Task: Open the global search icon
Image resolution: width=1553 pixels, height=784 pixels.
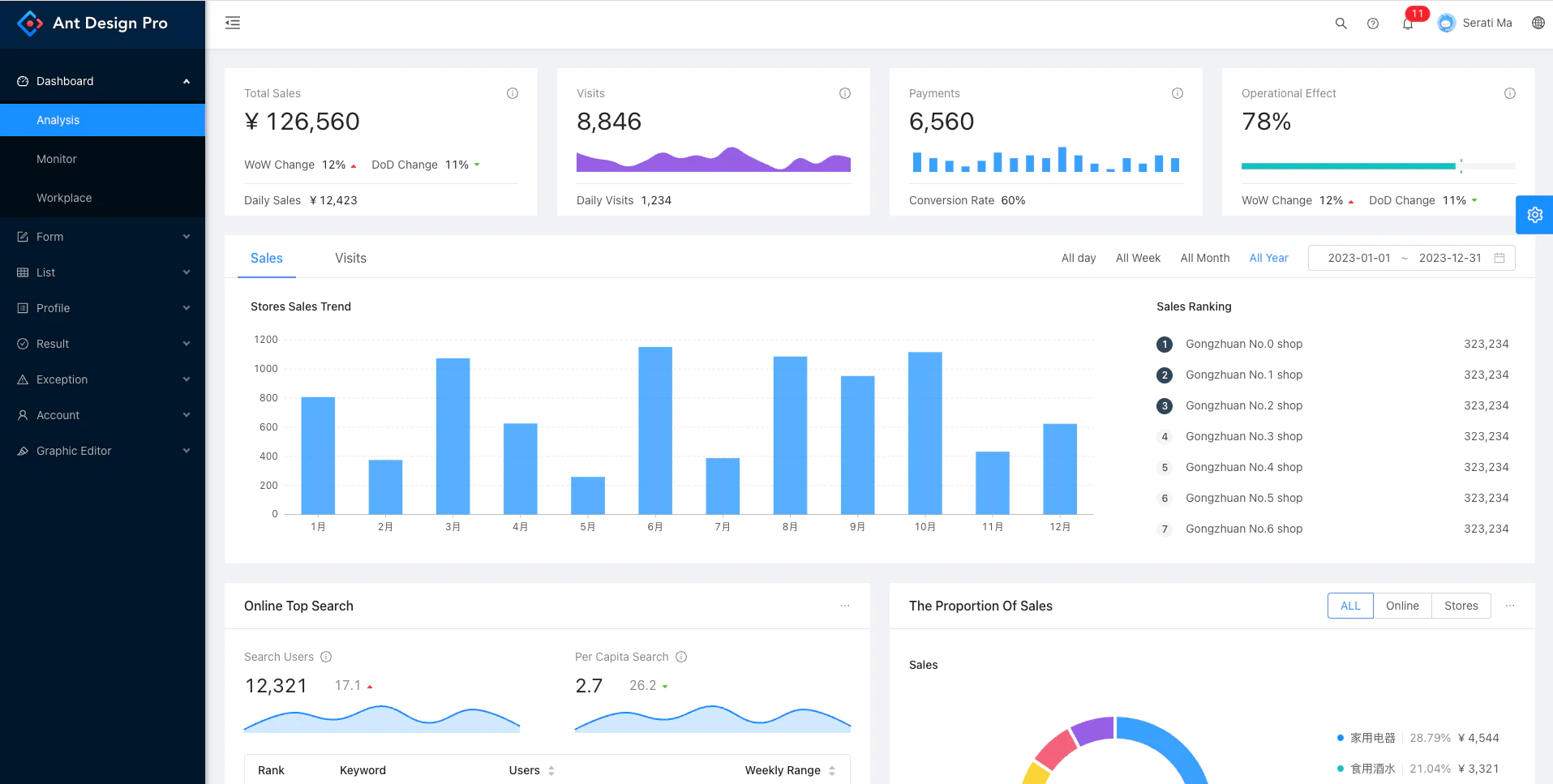Action: tap(1341, 24)
